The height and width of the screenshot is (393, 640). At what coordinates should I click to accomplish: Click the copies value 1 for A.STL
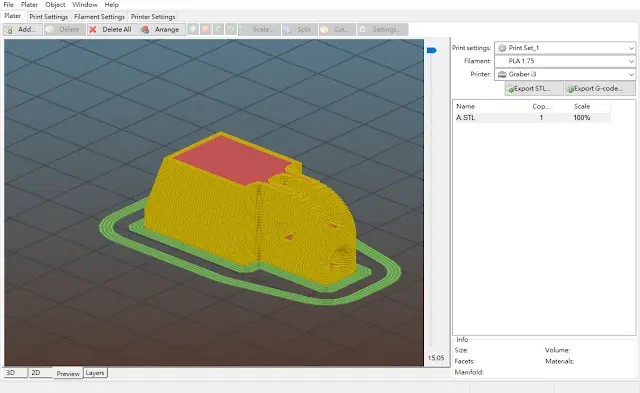pos(541,118)
